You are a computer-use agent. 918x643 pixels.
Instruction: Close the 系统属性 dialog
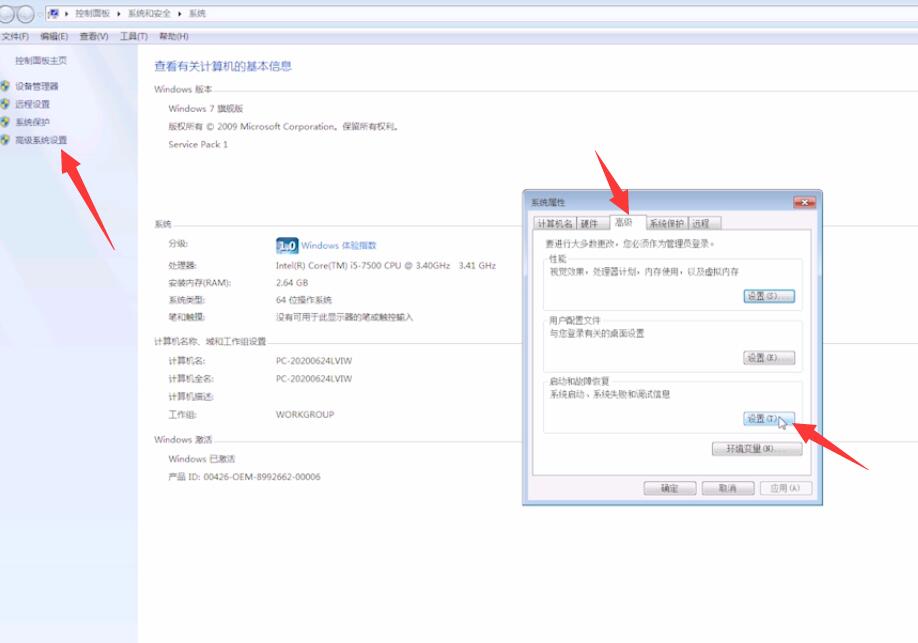[x=804, y=202]
